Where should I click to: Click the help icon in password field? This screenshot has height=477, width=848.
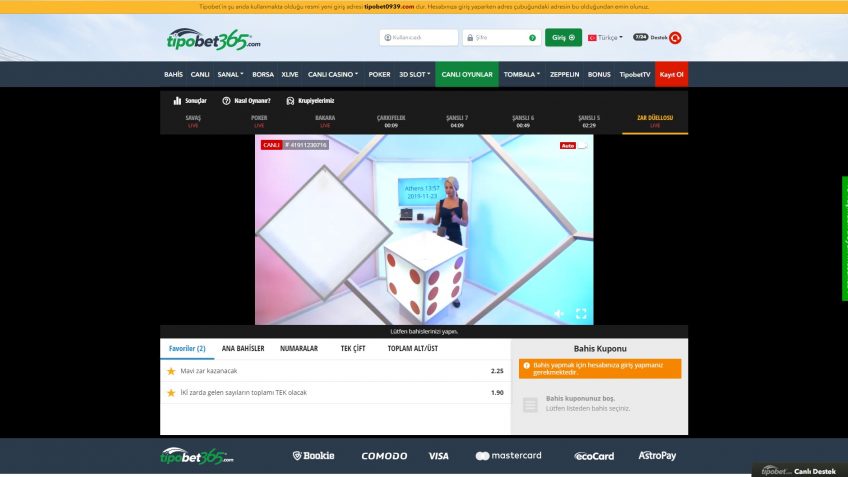click(532, 38)
